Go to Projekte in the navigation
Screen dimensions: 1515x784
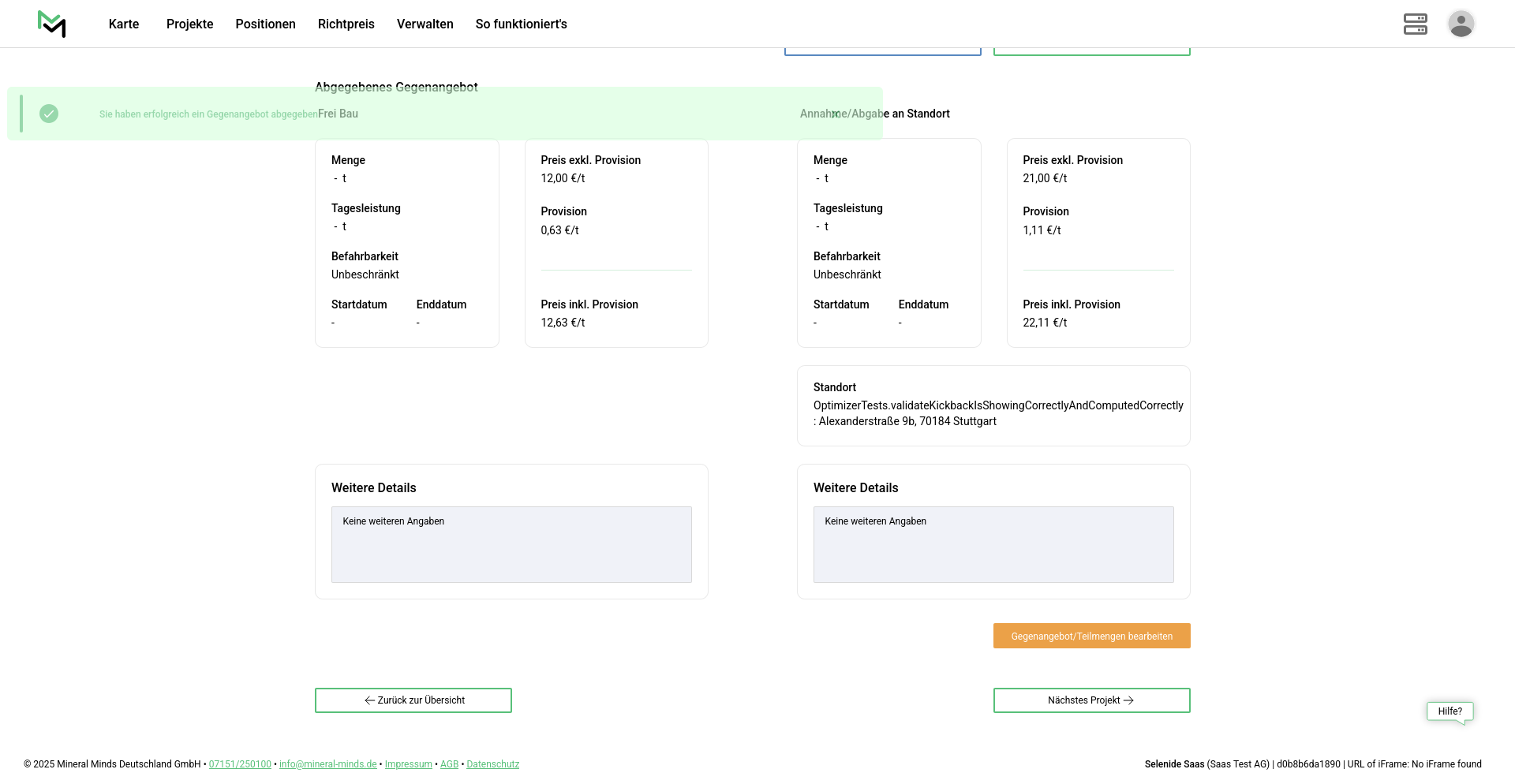pos(189,24)
